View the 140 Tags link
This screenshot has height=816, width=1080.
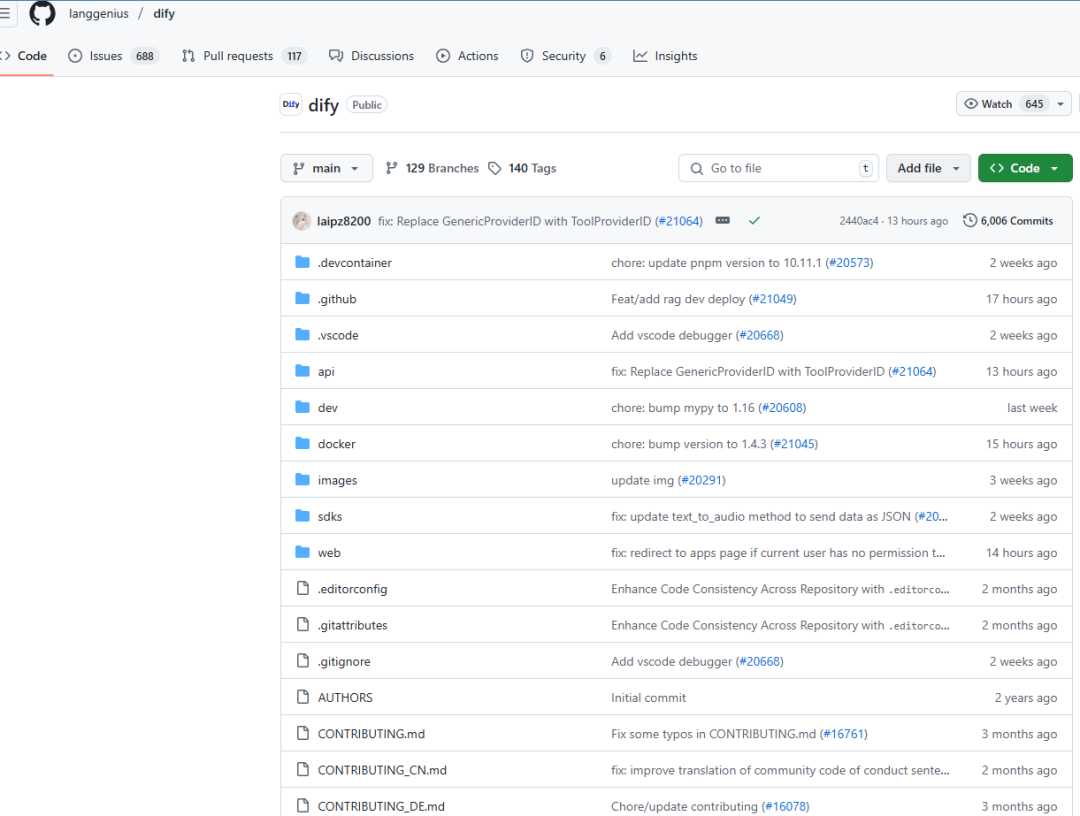522,168
